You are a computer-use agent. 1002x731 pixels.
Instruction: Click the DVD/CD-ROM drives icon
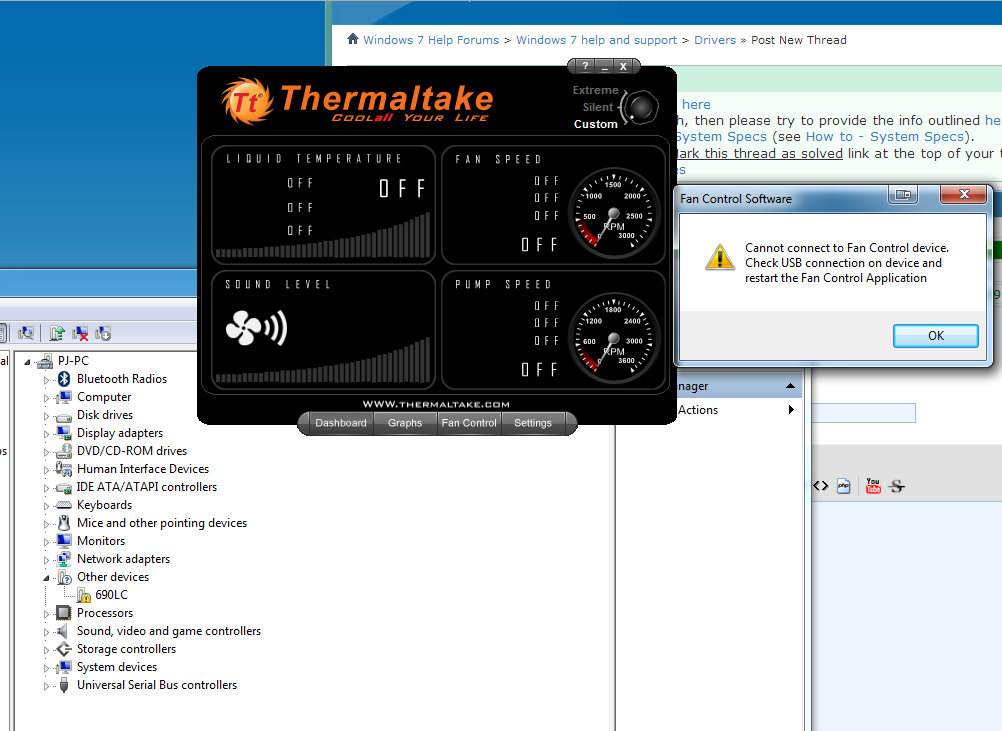pyautogui.click(x=63, y=451)
